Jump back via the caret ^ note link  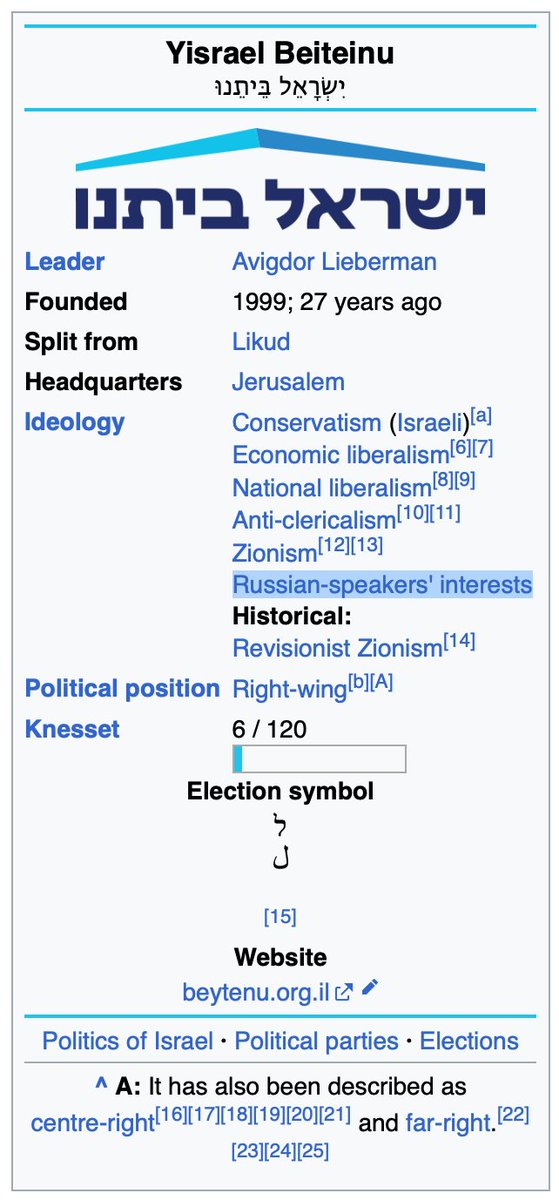pyautogui.click(x=100, y=1087)
